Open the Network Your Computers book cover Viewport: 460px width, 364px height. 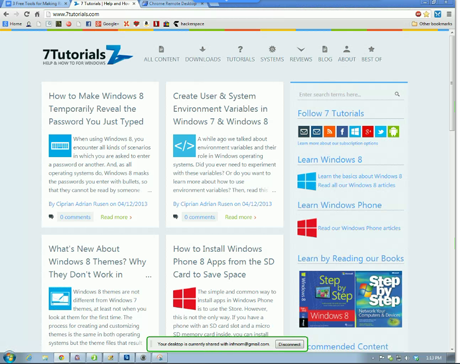379,299
